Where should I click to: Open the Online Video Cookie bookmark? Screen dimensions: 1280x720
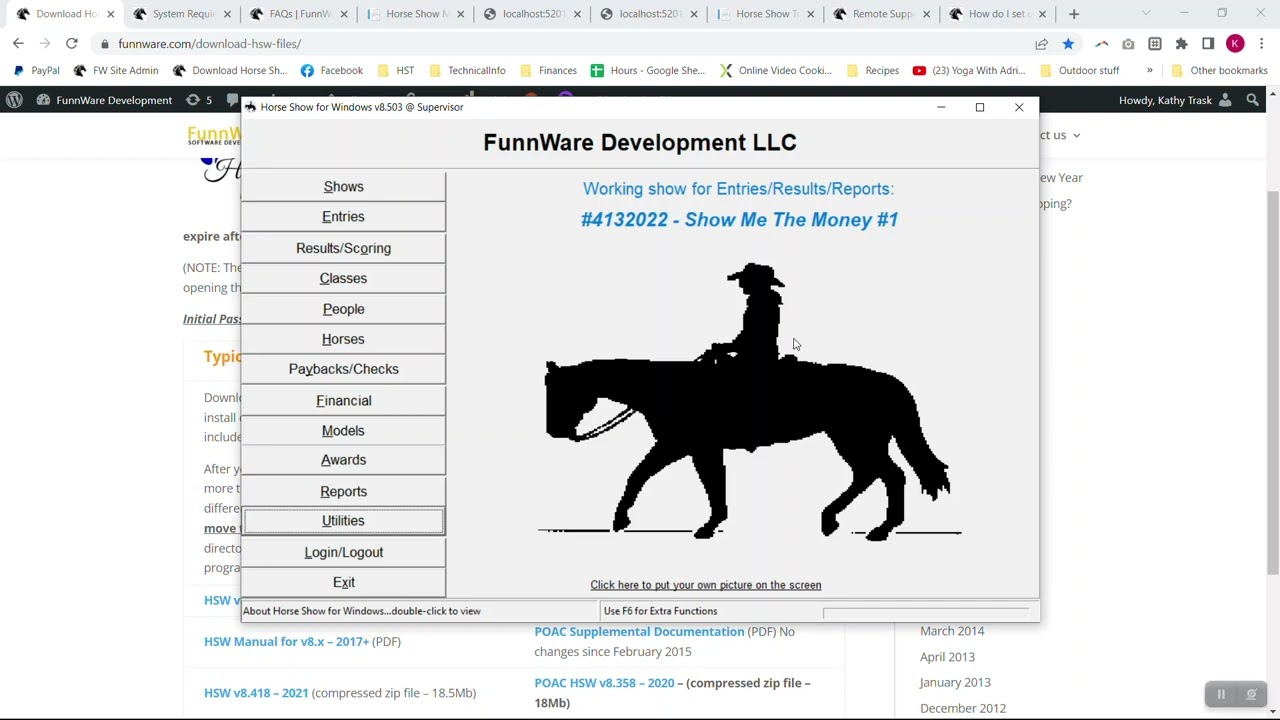coord(776,71)
